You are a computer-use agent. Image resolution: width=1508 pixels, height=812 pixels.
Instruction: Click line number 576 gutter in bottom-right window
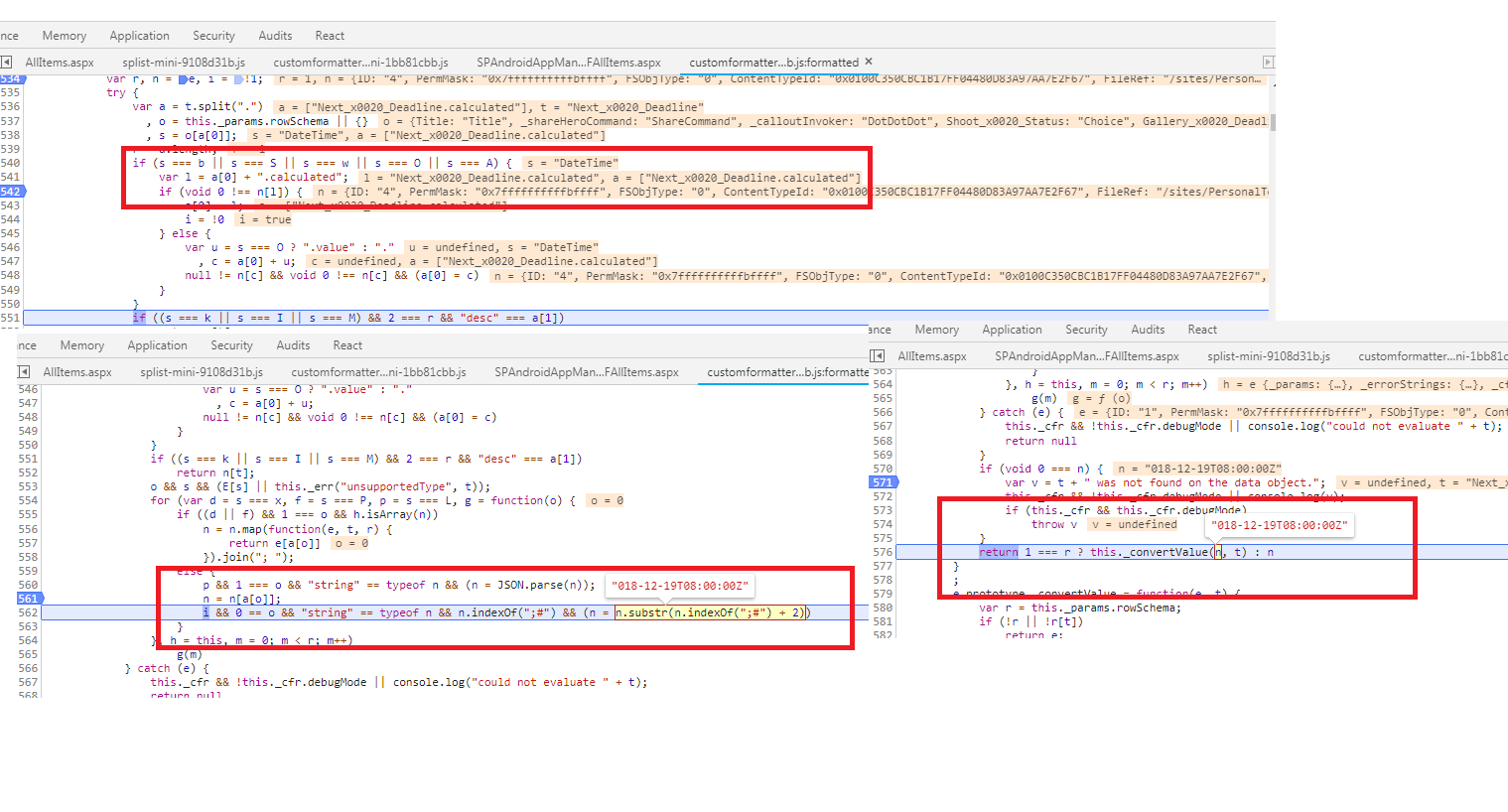coord(882,552)
